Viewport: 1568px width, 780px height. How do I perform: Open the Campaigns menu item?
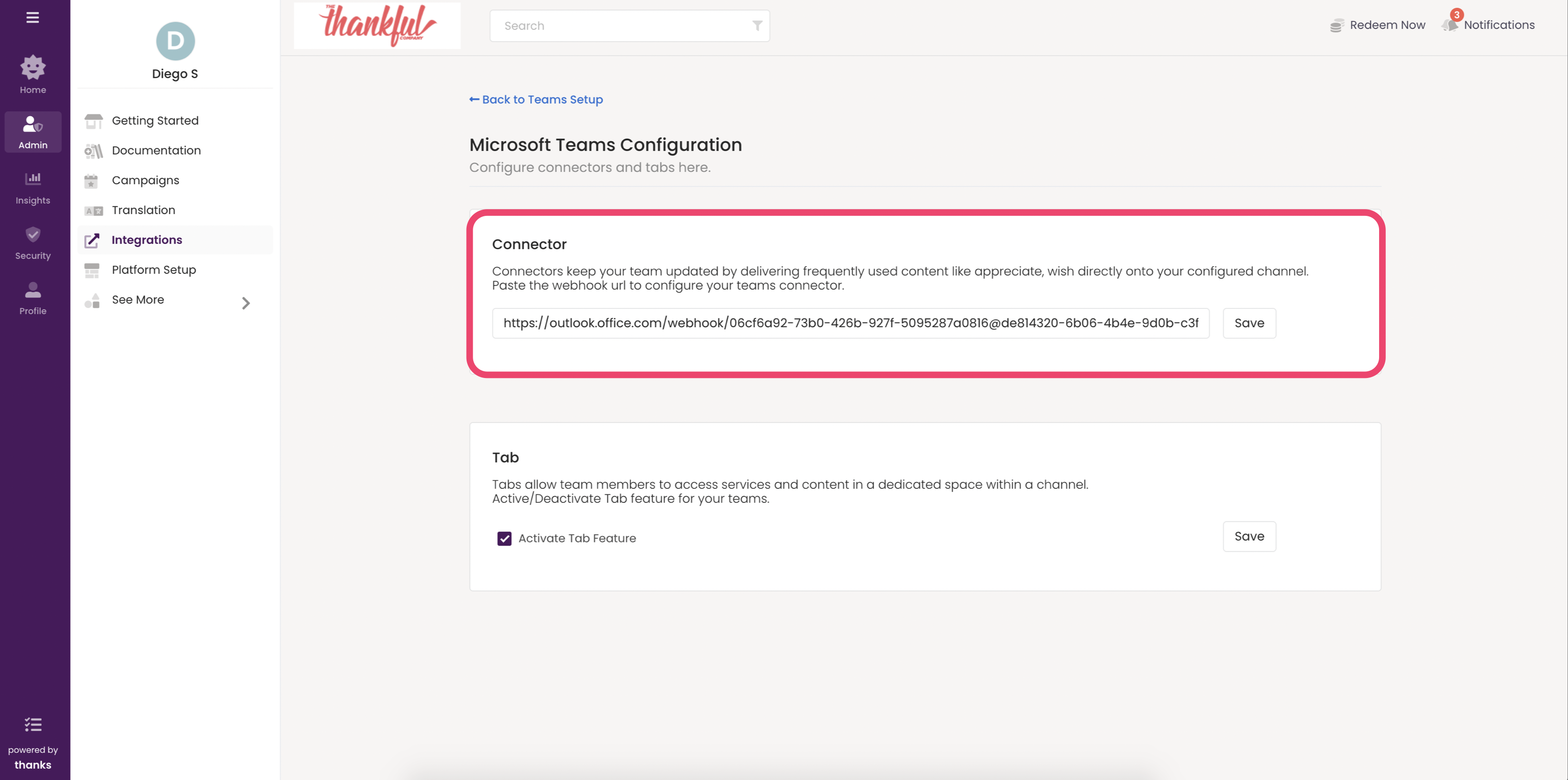tap(145, 180)
